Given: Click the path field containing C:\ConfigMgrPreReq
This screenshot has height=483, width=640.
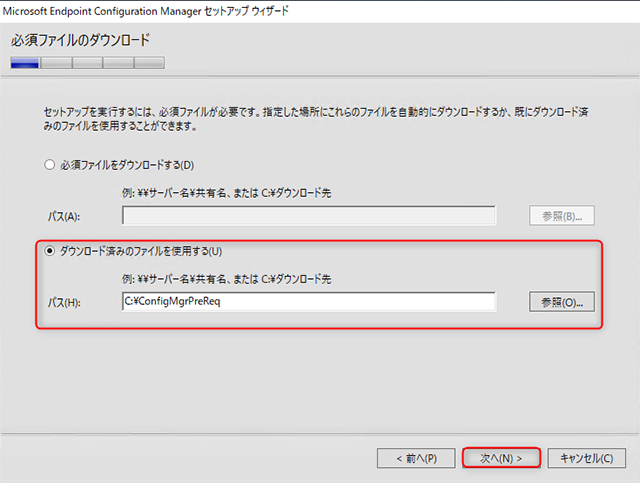Looking at the screenshot, I should pos(309,301).
